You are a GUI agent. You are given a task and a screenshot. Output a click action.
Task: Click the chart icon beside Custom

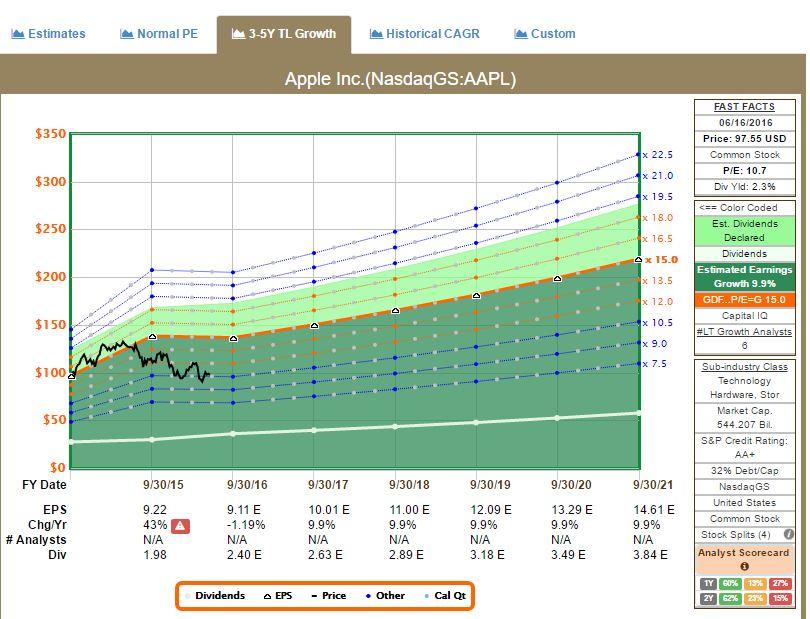tap(520, 34)
